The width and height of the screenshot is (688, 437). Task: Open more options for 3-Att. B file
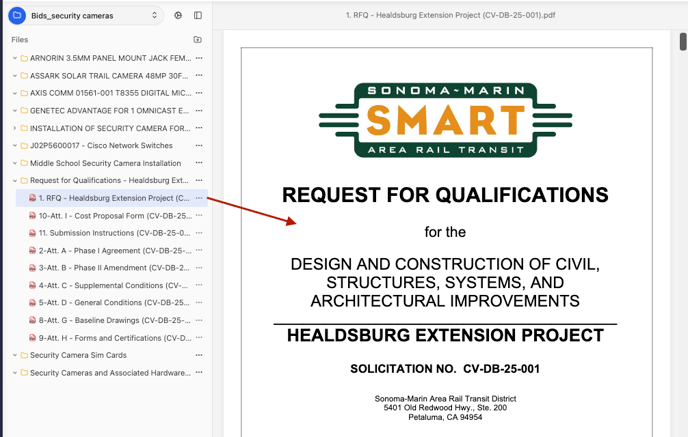(199, 268)
